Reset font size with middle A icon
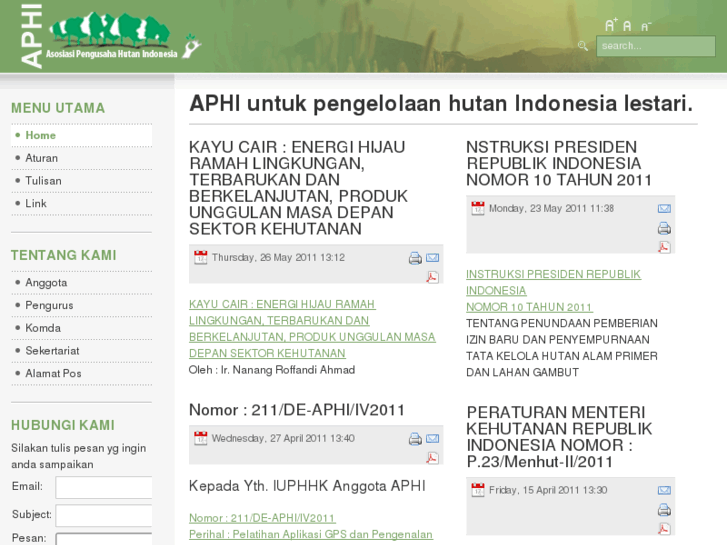727x545 pixels. pos(627,26)
